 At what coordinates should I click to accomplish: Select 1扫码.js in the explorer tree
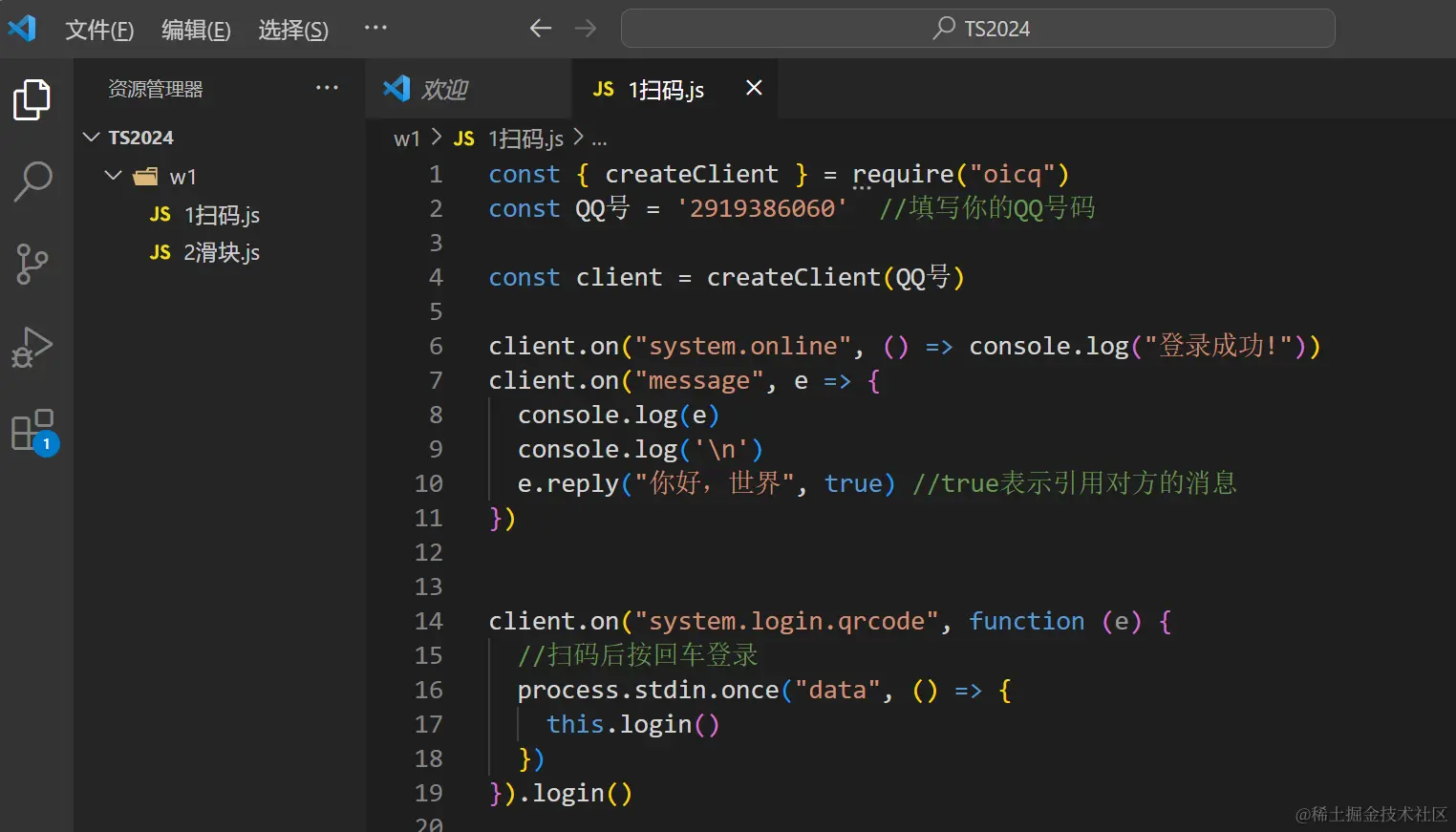coord(221,215)
